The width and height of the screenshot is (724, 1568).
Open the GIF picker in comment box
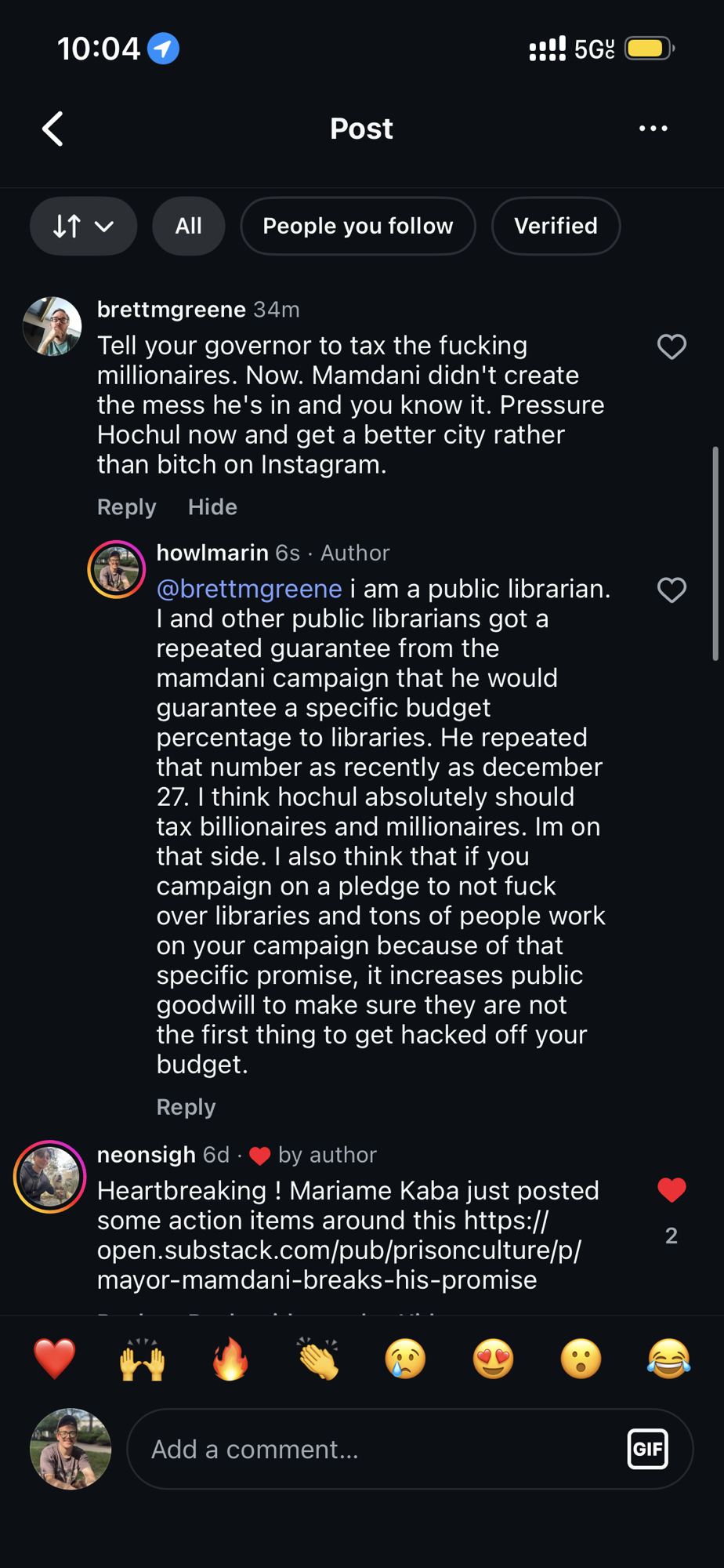tap(647, 1449)
